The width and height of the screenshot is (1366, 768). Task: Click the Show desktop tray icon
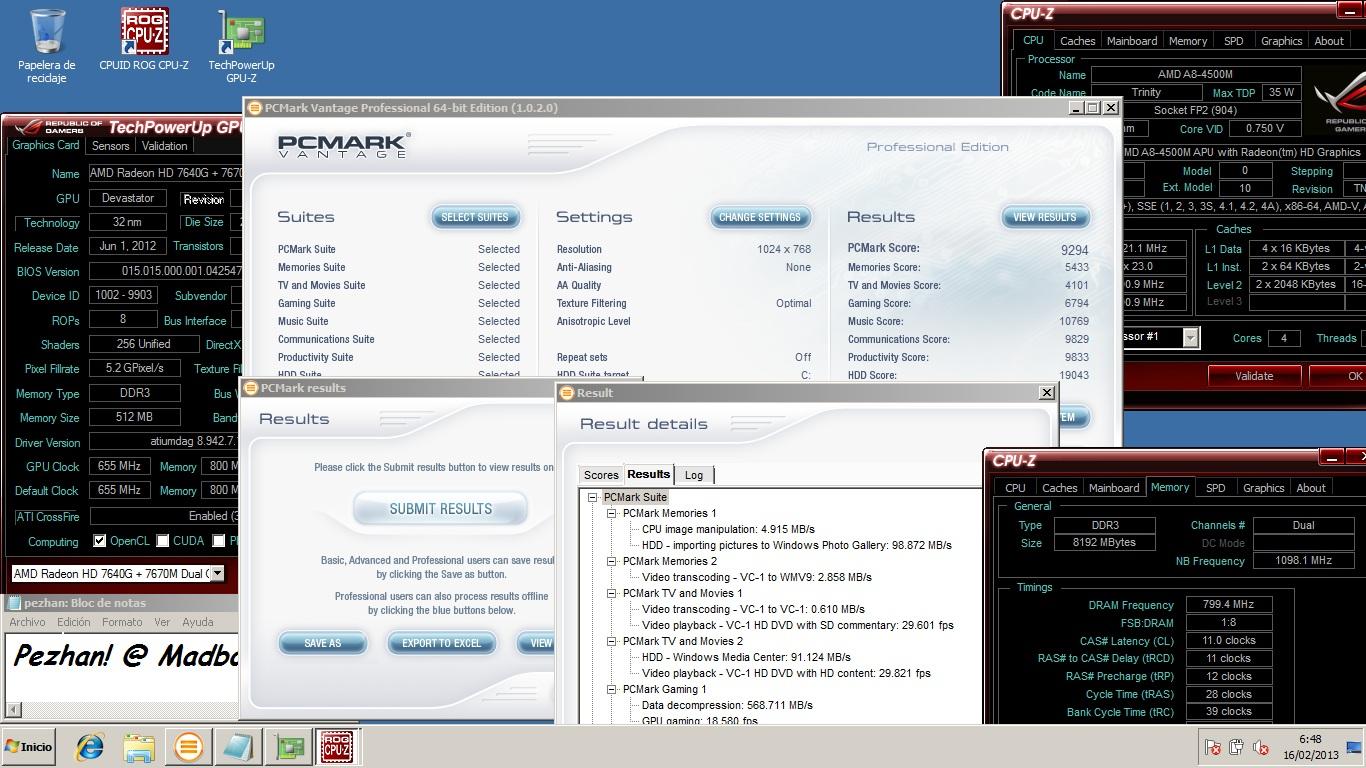pyautogui.click(x=1354, y=747)
